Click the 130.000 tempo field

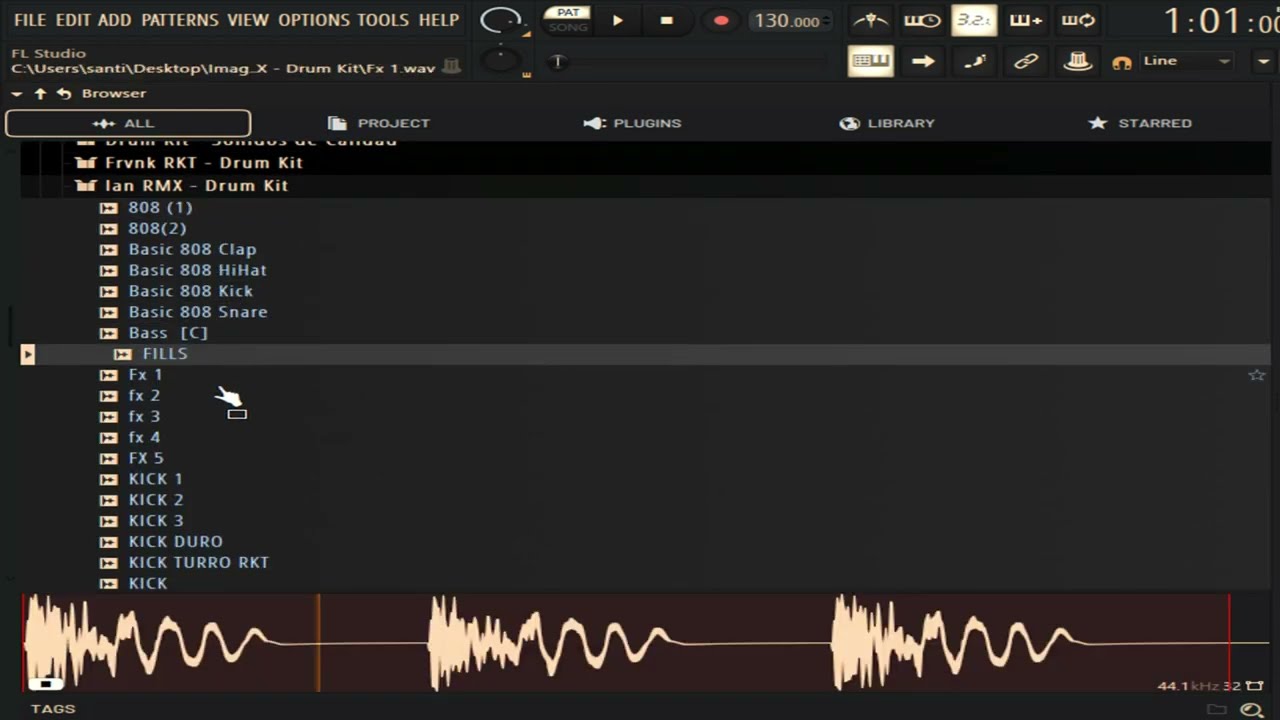tap(788, 21)
